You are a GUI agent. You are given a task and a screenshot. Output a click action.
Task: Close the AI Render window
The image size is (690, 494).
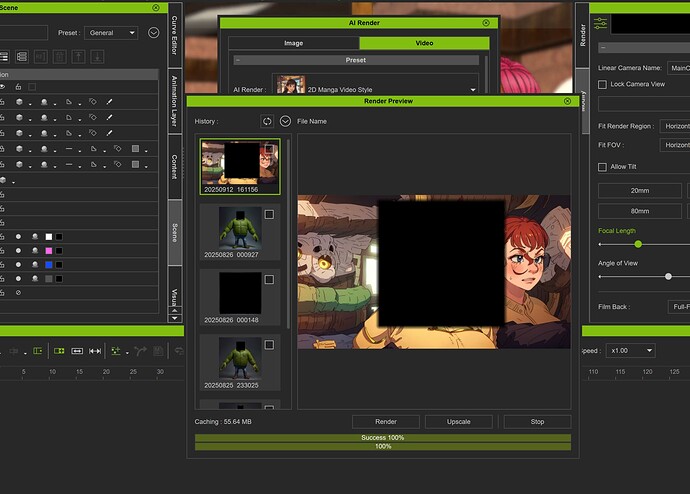click(x=486, y=23)
